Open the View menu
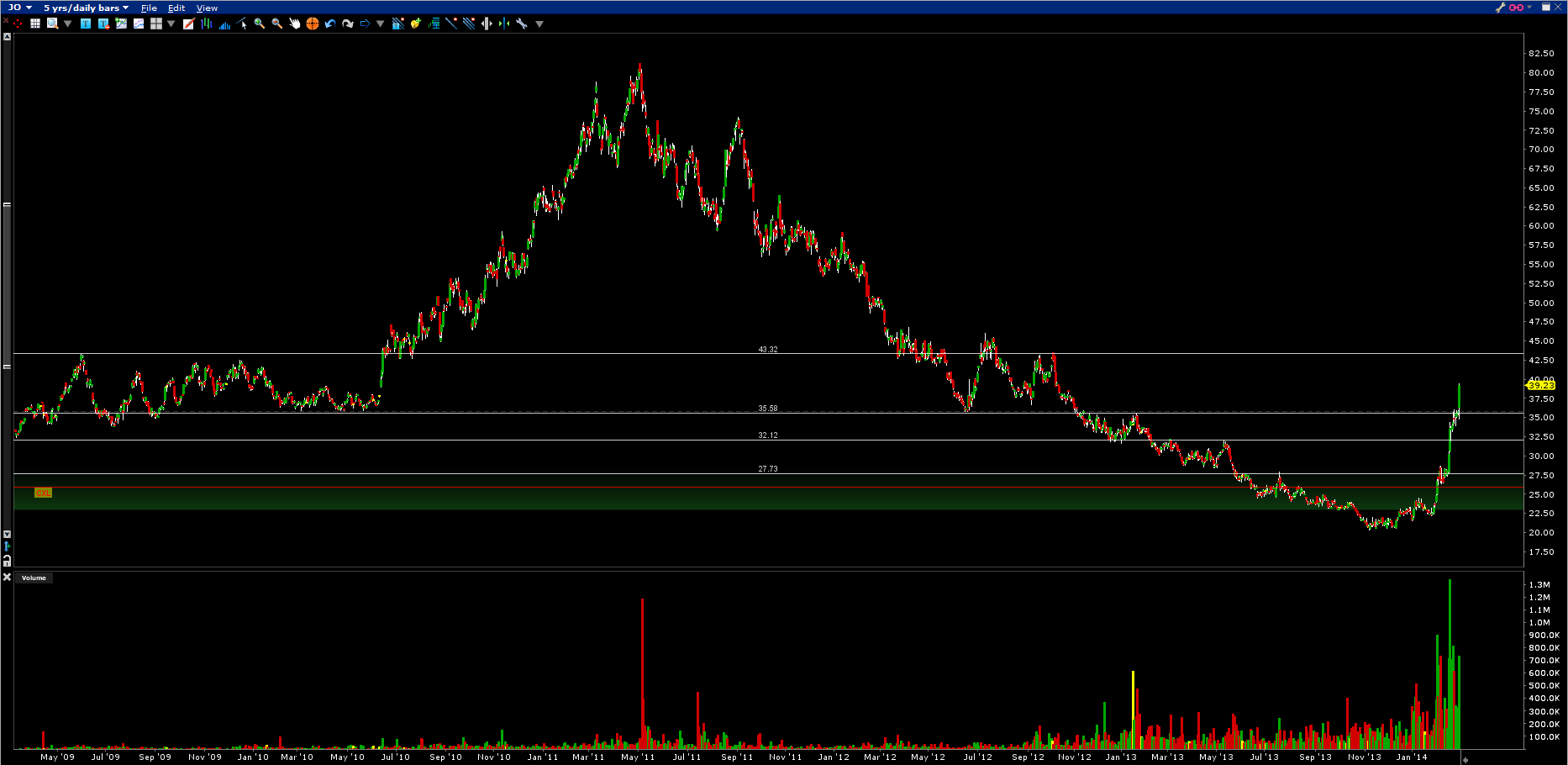This screenshot has height=765, width=1568. (207, 8)
